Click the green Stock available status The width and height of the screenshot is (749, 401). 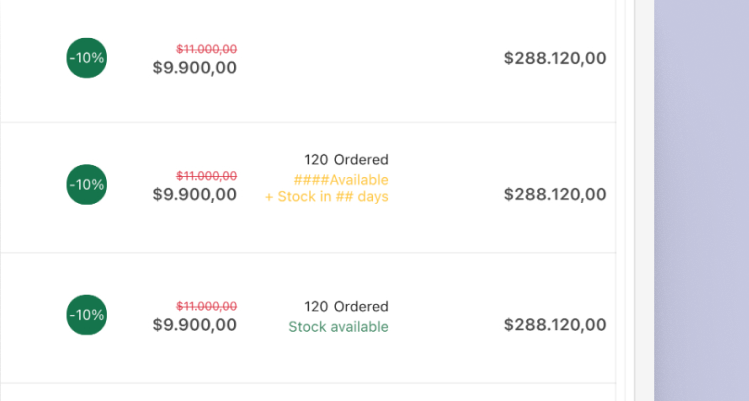pyautogui.click(x=338, y=327)
